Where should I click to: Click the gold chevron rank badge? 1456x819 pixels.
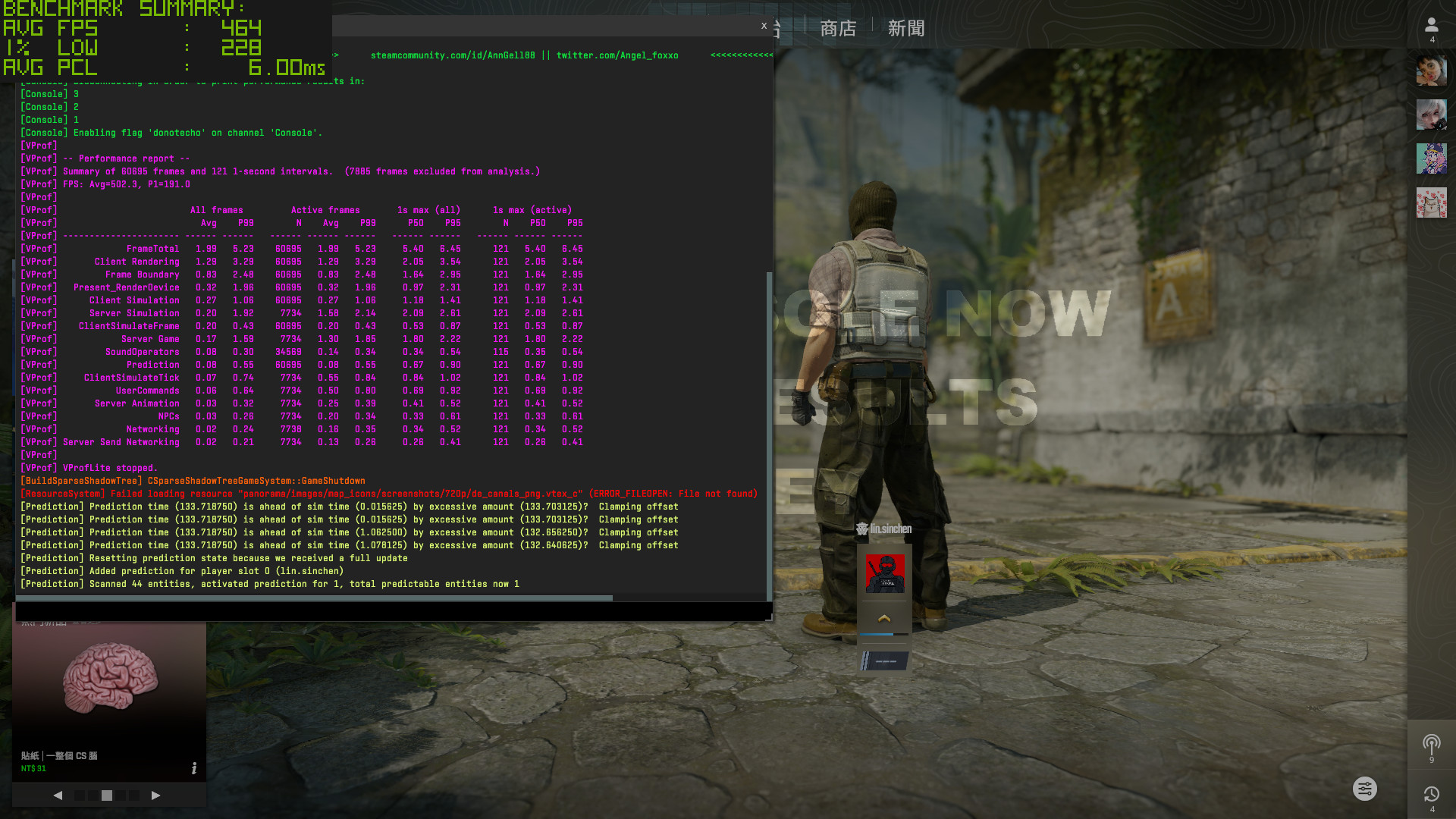[x=884, y=619]
